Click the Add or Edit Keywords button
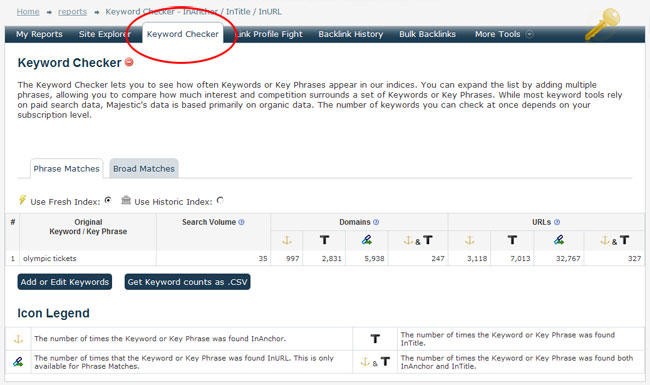 [65, 282]
